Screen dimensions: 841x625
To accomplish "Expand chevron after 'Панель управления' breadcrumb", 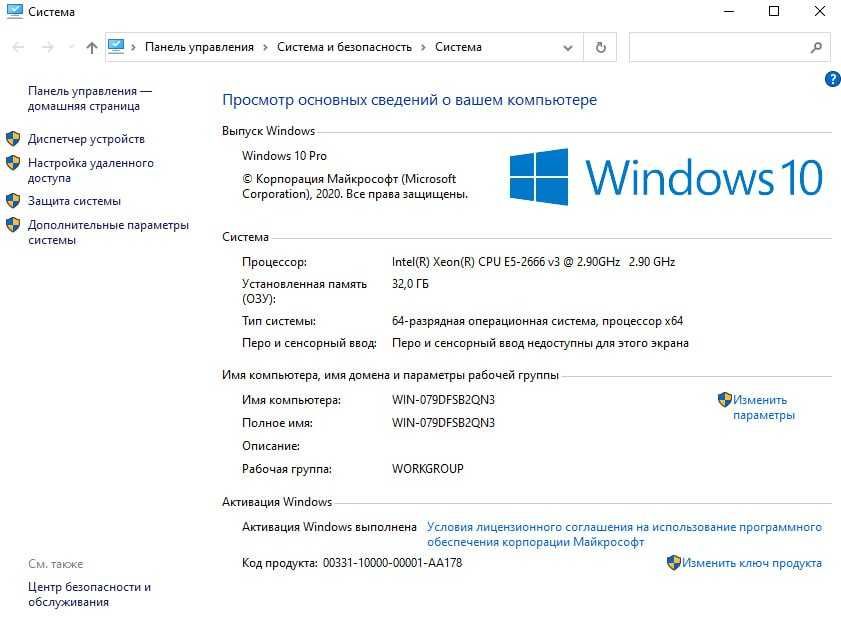I will tap(265, 47).
